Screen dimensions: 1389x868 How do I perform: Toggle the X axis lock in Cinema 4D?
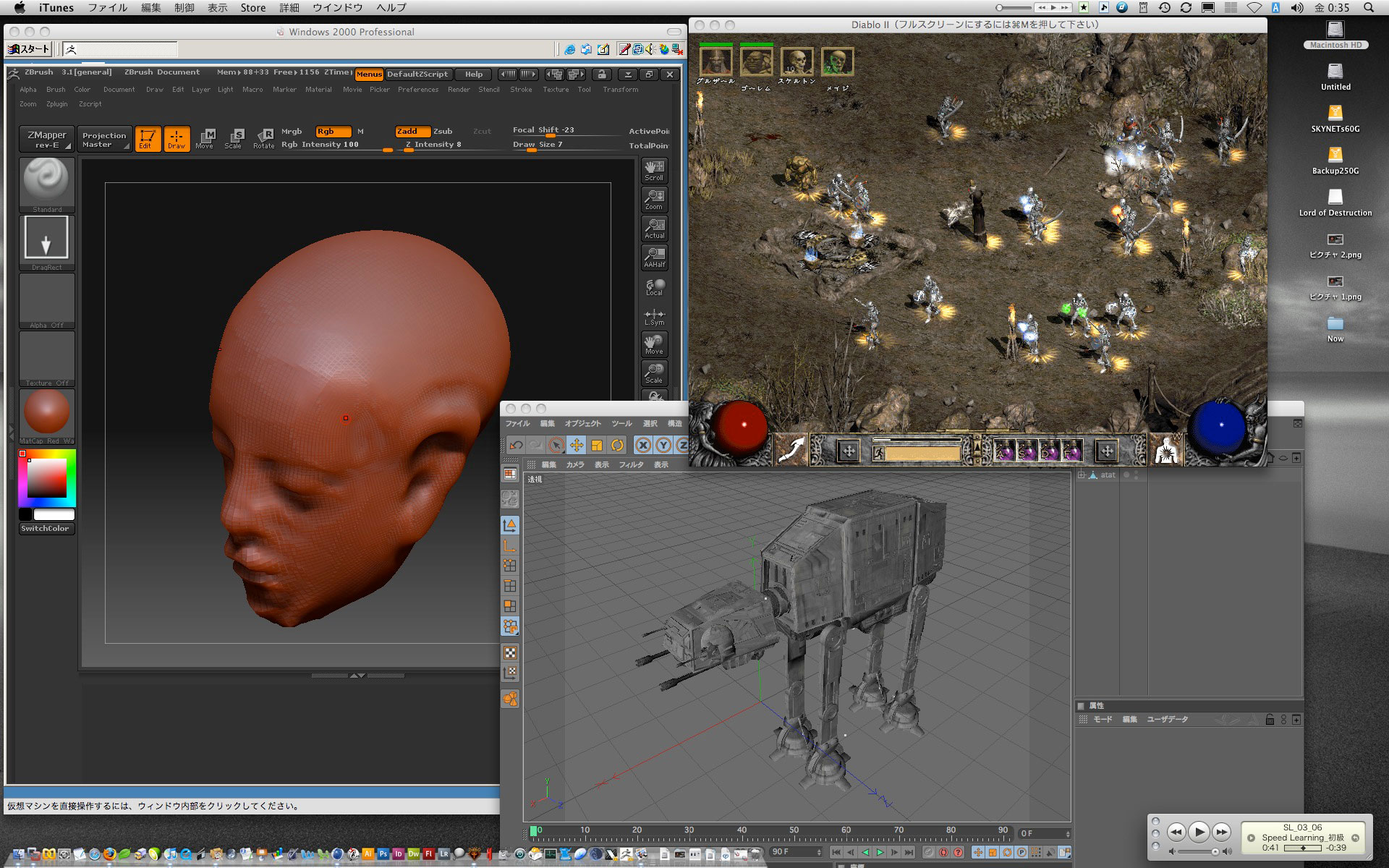point(643,445)
